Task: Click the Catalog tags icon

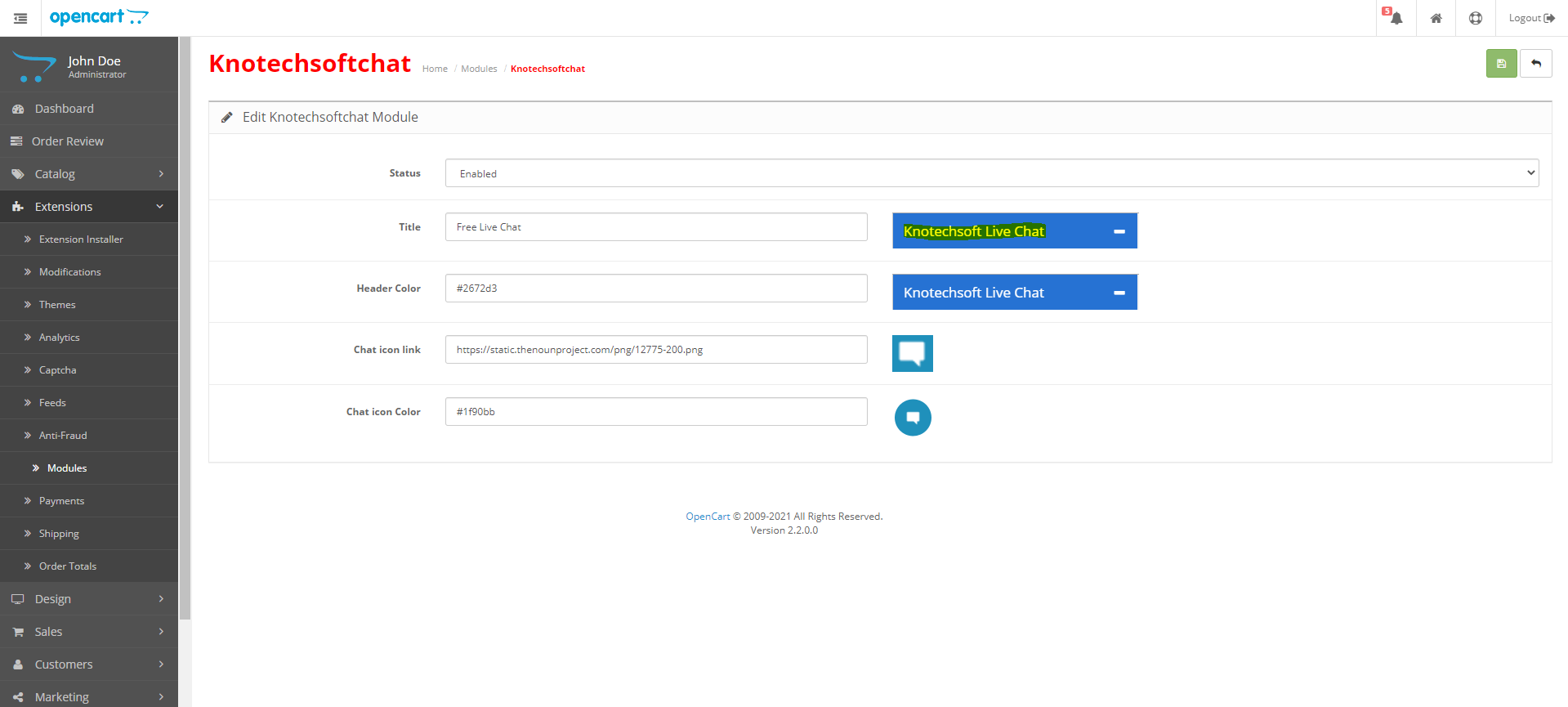Action: pos(18,174)
